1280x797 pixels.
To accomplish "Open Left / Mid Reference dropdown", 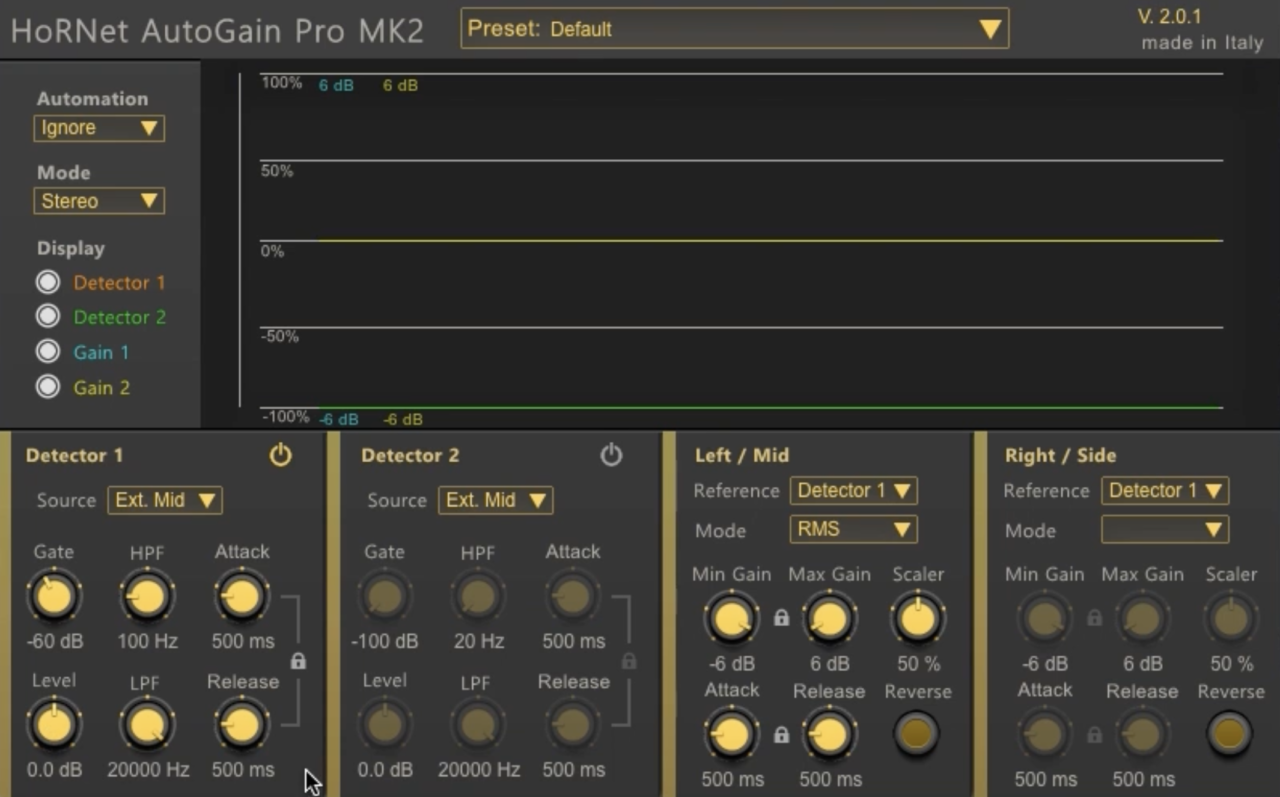I will coord(854,491).
